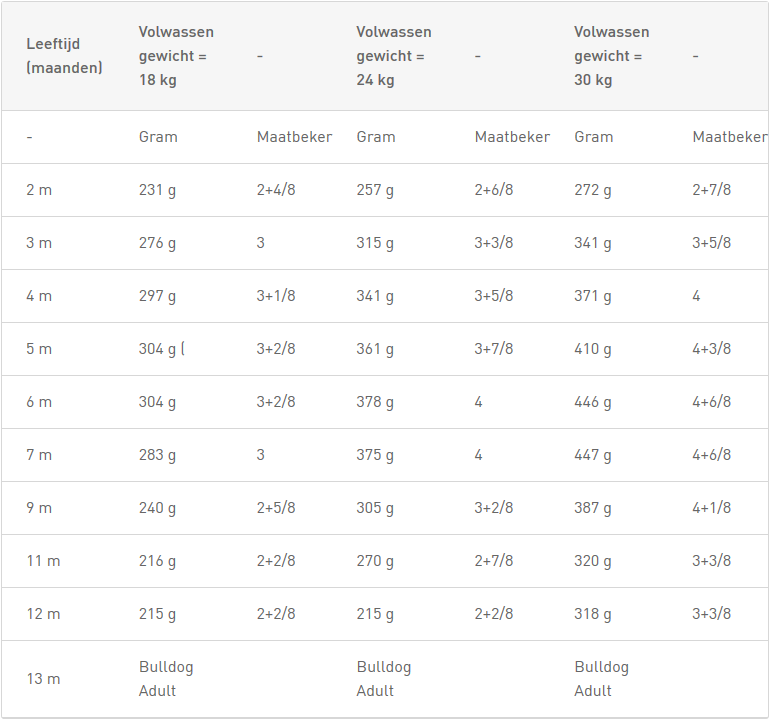The image size is (771, 721).
Task: Click the Leeftijd (maanden) column header
Action: 64,56
